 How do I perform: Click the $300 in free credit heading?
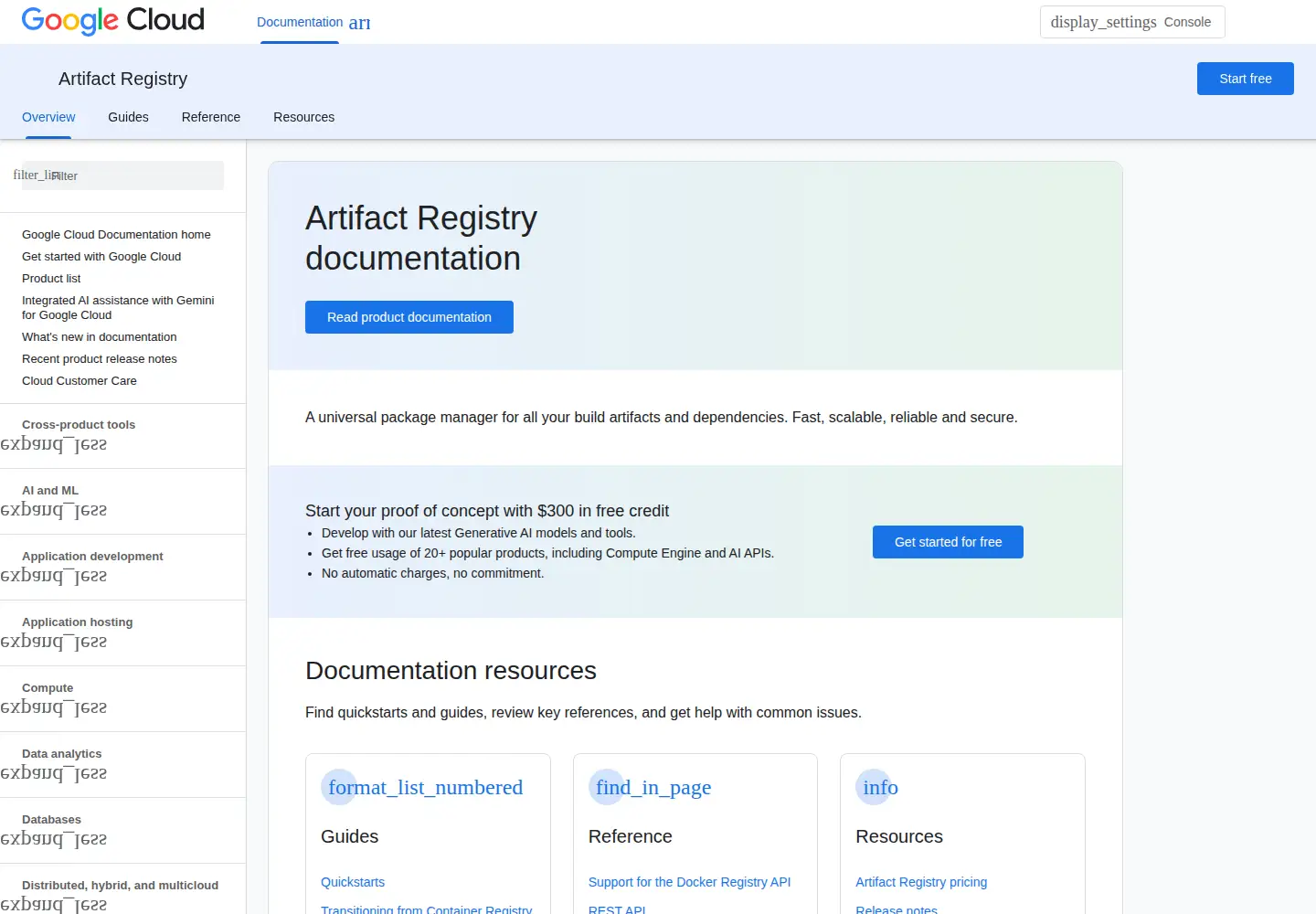point(487,511)
